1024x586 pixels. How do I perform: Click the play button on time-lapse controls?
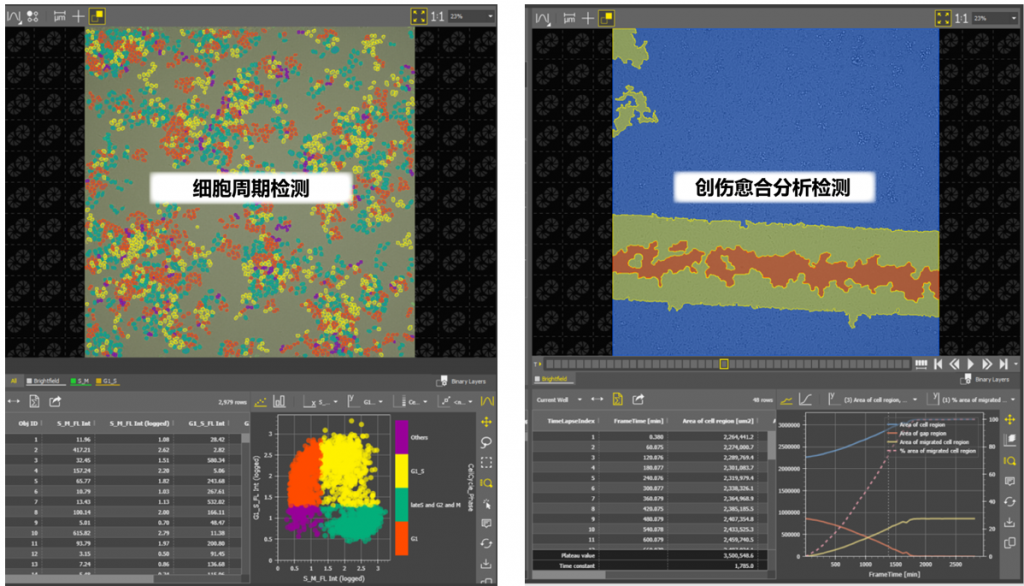pyautogui.click(x=972, y=364)
